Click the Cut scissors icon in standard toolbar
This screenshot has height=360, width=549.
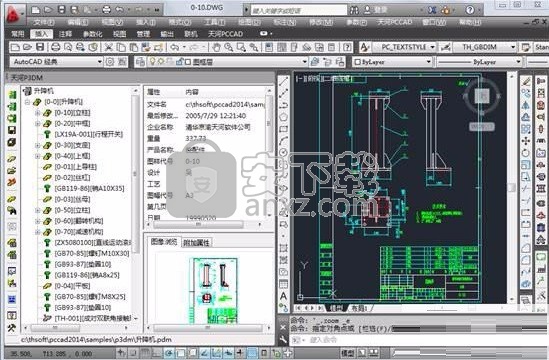click(x=109, y=47)
